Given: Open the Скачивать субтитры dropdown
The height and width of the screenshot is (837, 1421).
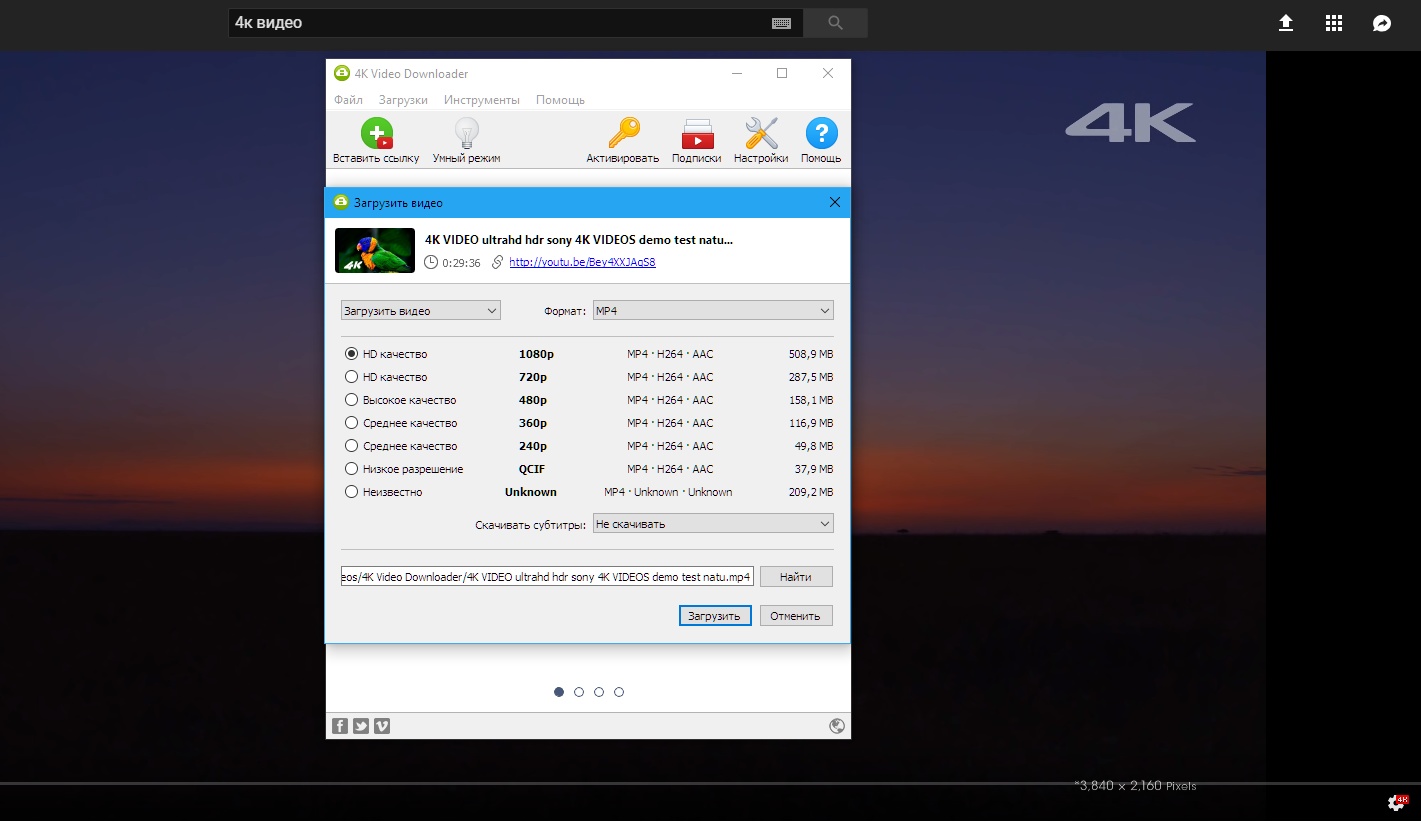Looking at the screenshot, I should pyautogui.click(x=712, y=523).
